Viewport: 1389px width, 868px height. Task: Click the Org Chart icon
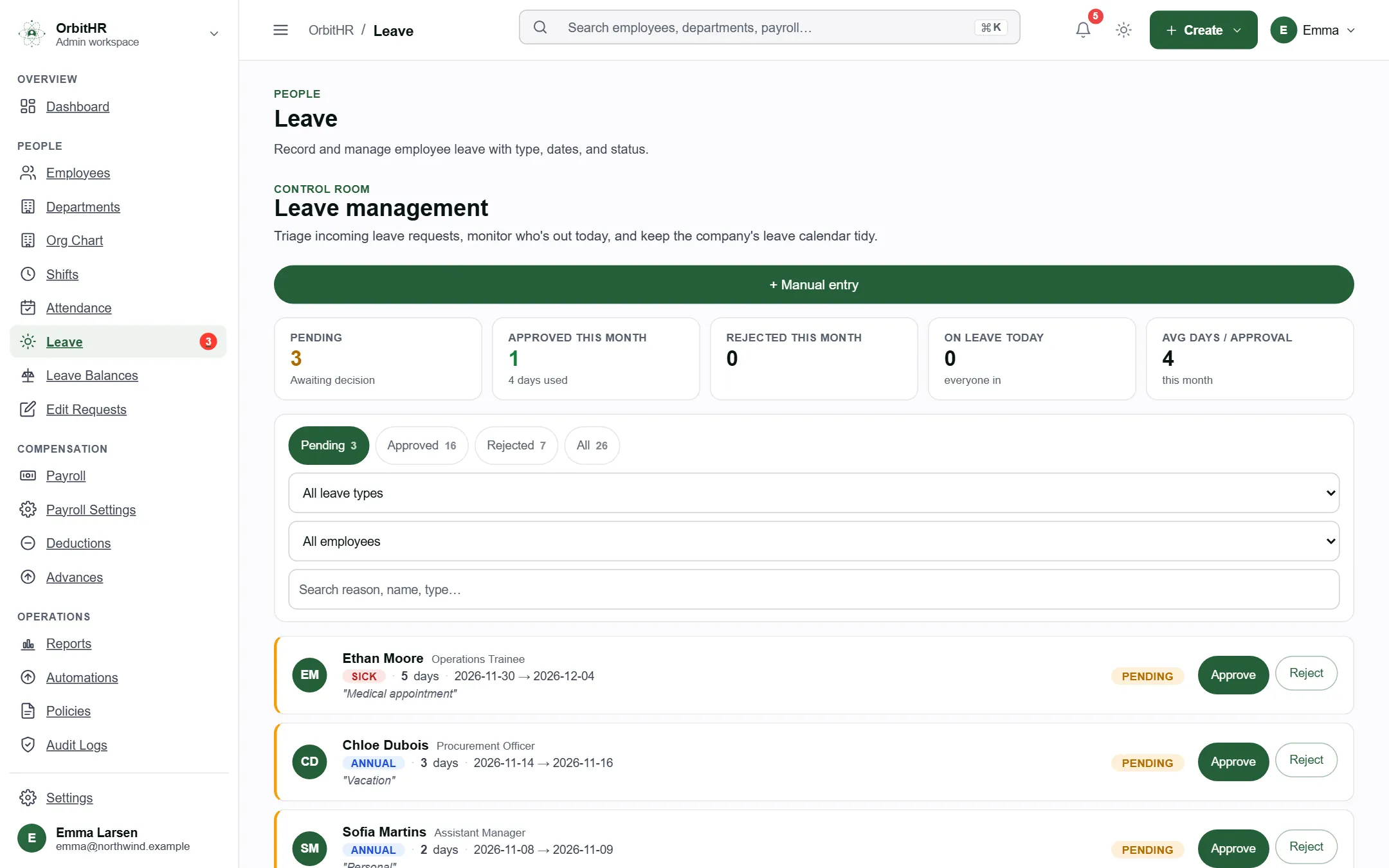click(x=28, y=240)
